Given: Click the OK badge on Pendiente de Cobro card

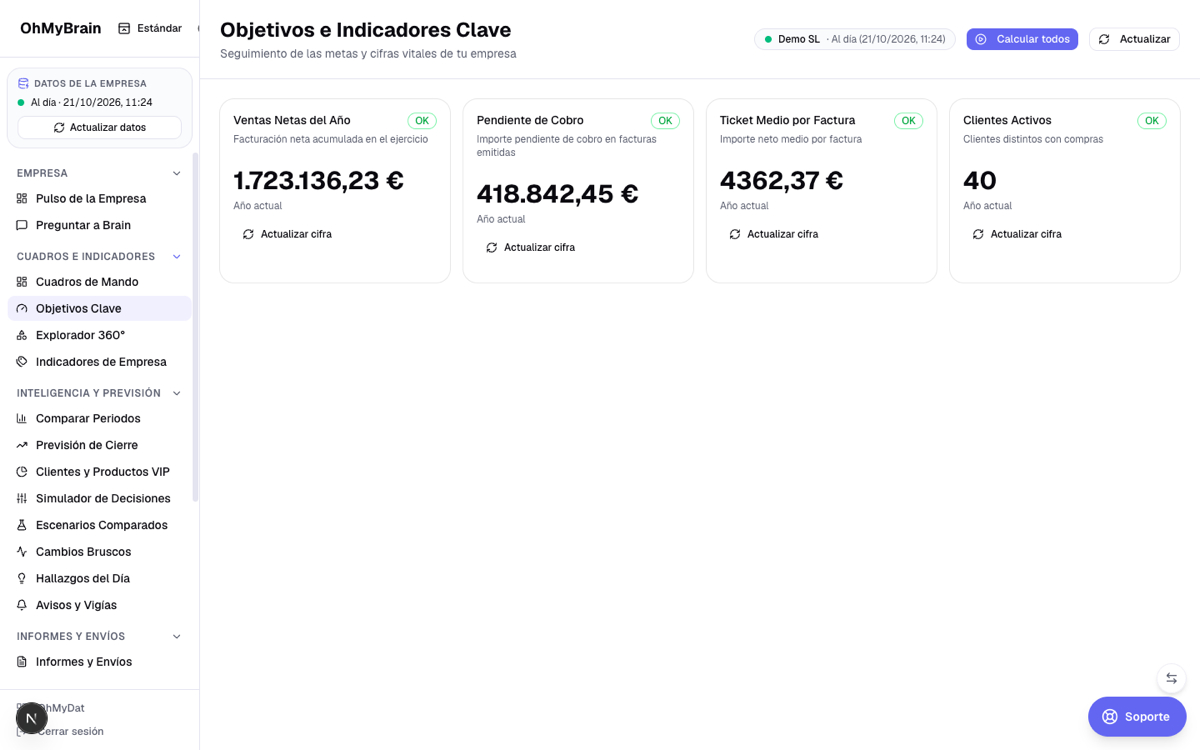Looking at the screenshot, I should coord(665,121).
